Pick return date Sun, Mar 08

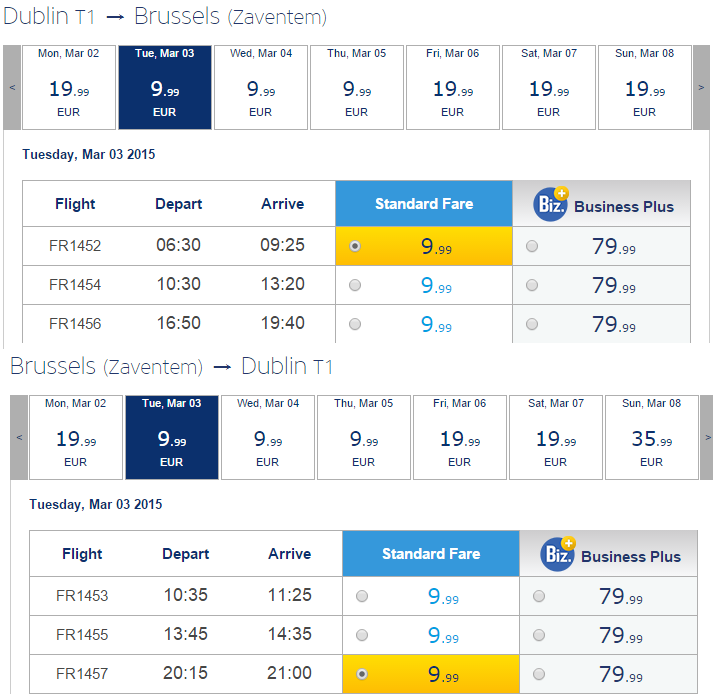tap(652, 437)
